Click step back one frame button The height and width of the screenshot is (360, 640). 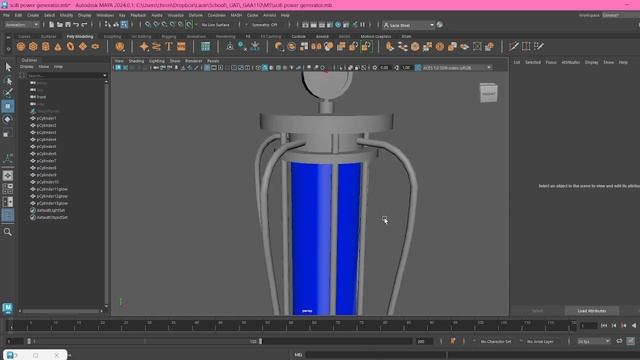[614, 326]
